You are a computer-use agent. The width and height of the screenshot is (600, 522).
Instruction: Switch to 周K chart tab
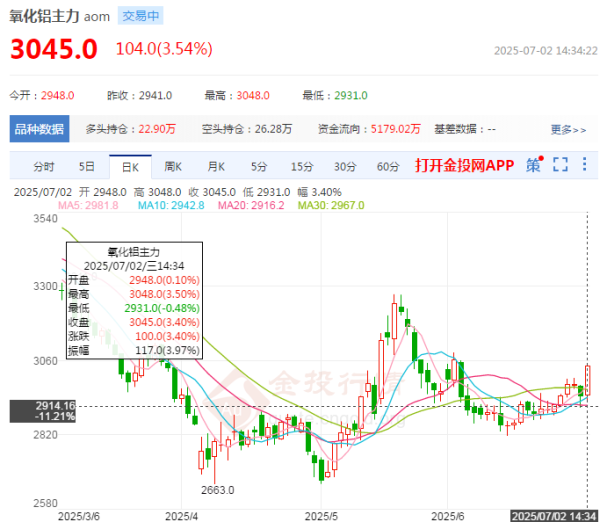(x=173, y=167)
